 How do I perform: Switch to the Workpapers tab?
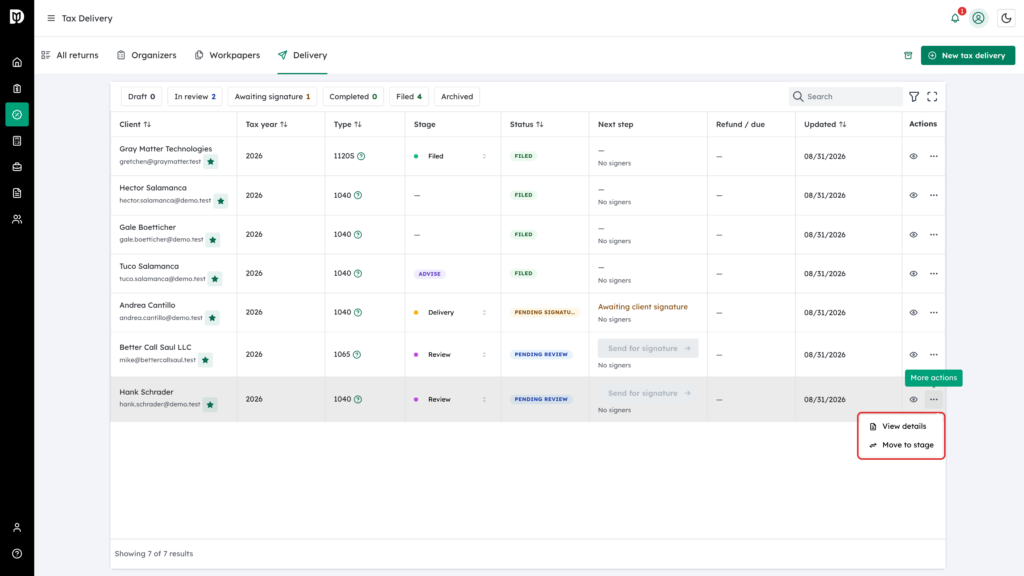pos(227,56)
